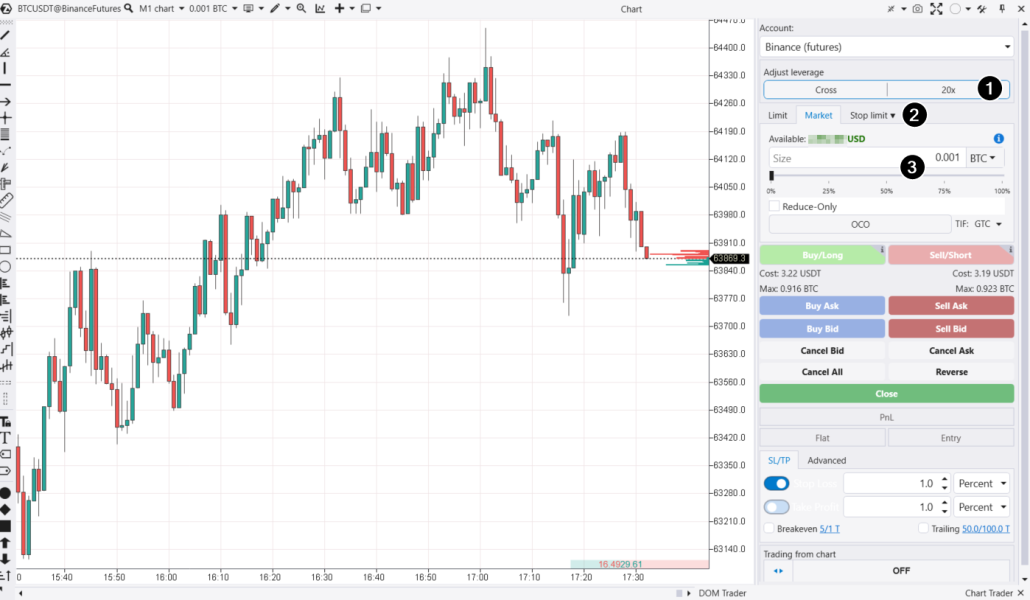Select the Limit order tab
1030x600 pixels.
tap(777, 114)
